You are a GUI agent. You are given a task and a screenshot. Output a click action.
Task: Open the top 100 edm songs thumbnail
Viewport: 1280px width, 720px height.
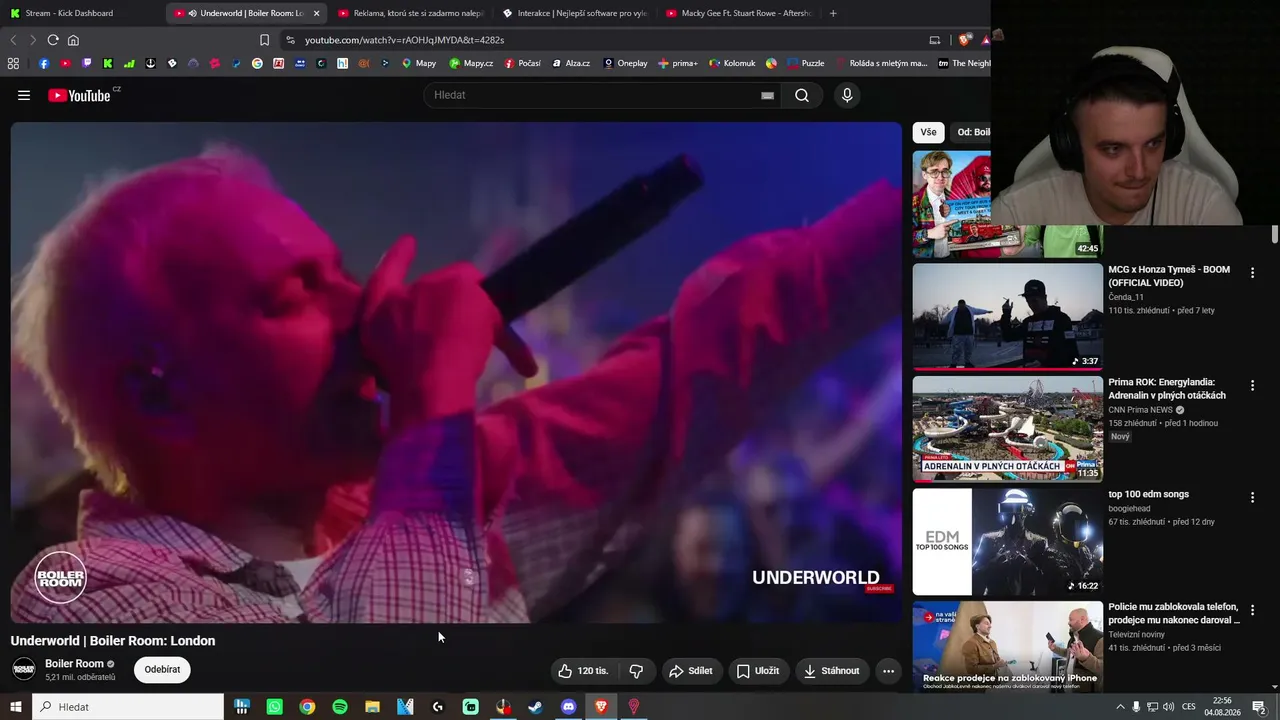pos(1008,542)
